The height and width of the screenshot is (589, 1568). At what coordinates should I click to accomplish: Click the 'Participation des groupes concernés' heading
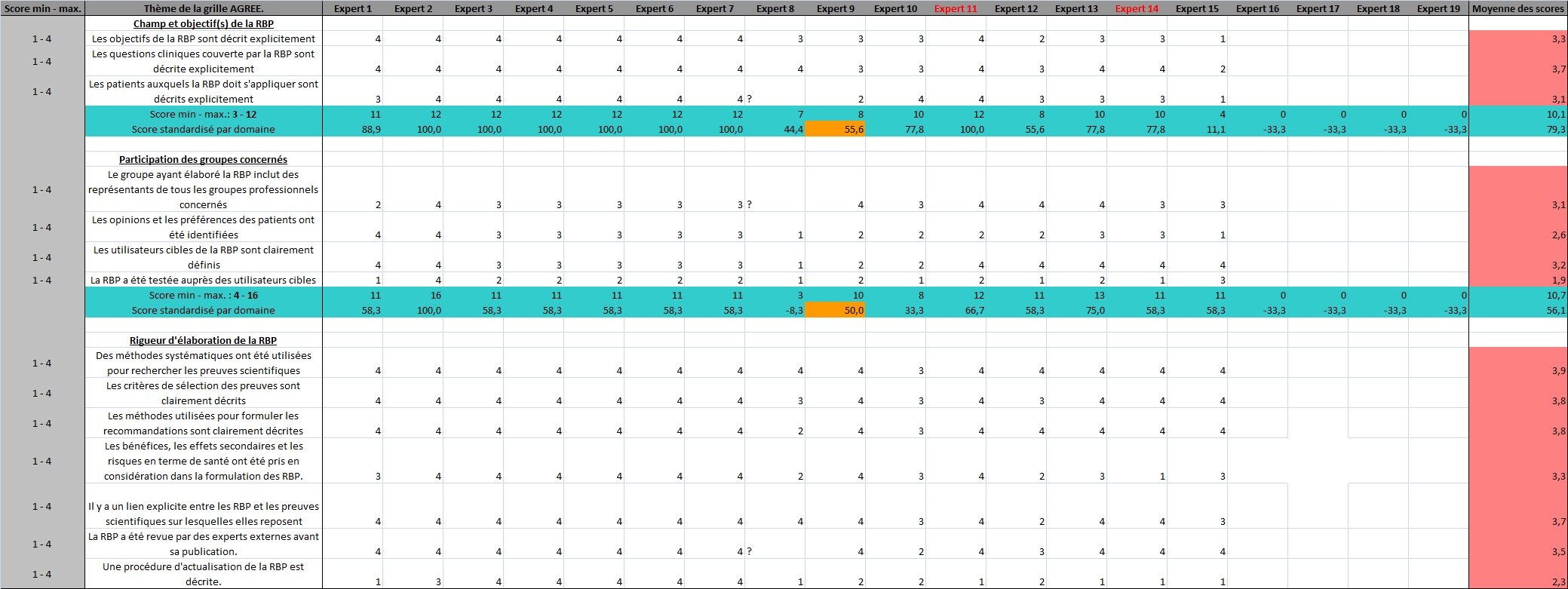point(204,159)
